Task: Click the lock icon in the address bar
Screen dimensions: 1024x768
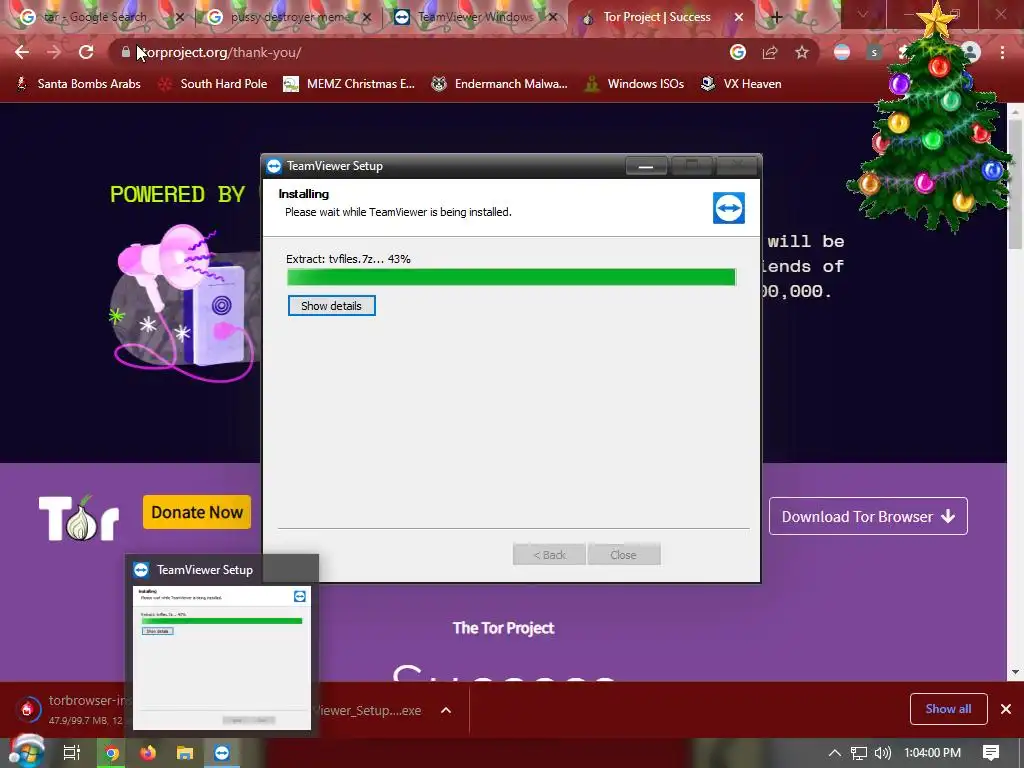Action: tap(126, 52)
